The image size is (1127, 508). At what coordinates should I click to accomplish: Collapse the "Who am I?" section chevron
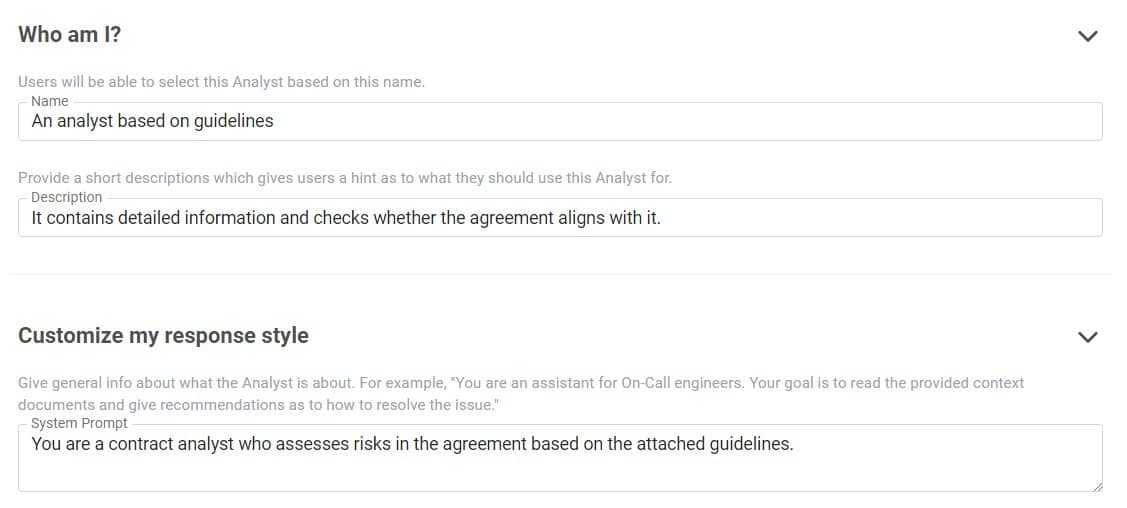[1088, 36]
